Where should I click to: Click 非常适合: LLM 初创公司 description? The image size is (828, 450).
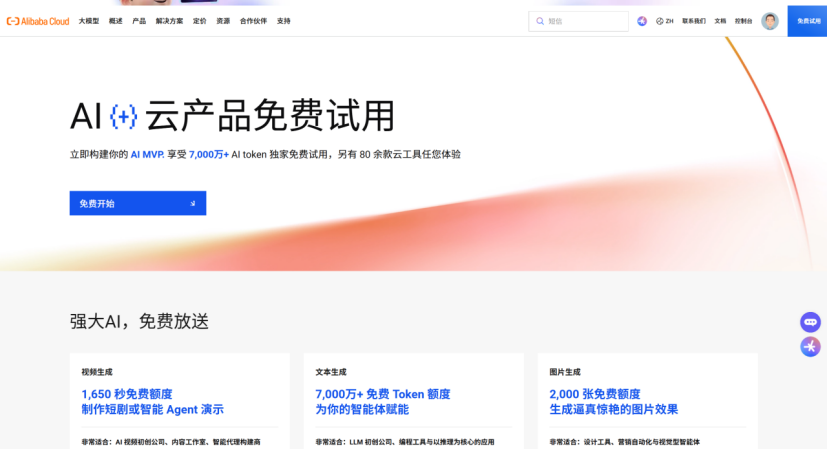(405, 442)
